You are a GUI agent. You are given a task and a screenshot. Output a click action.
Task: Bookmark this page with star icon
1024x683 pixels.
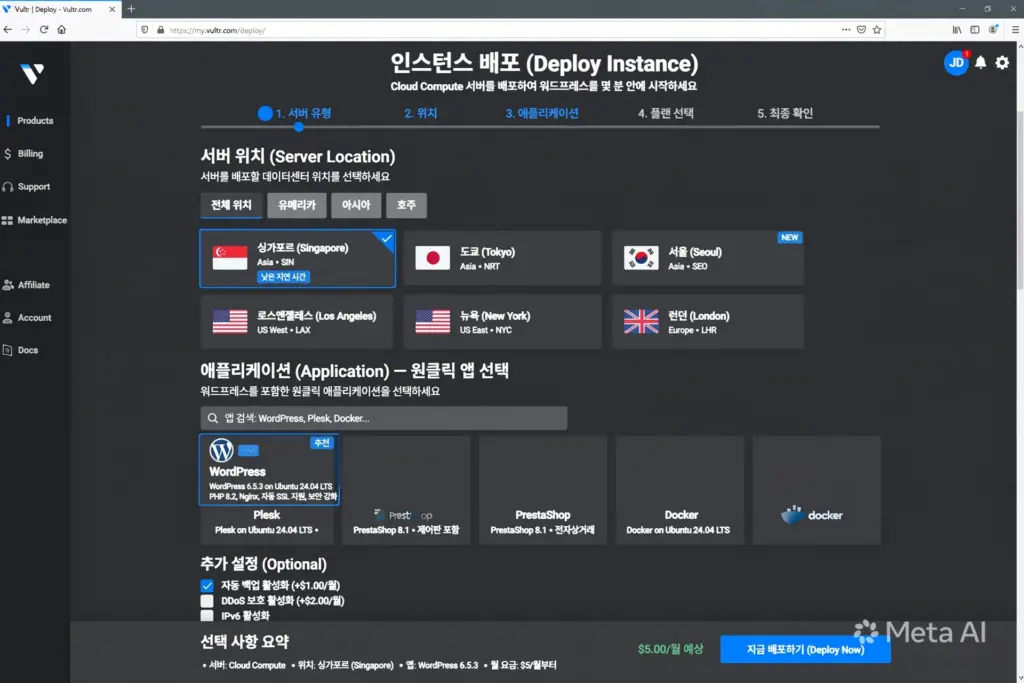877,29
